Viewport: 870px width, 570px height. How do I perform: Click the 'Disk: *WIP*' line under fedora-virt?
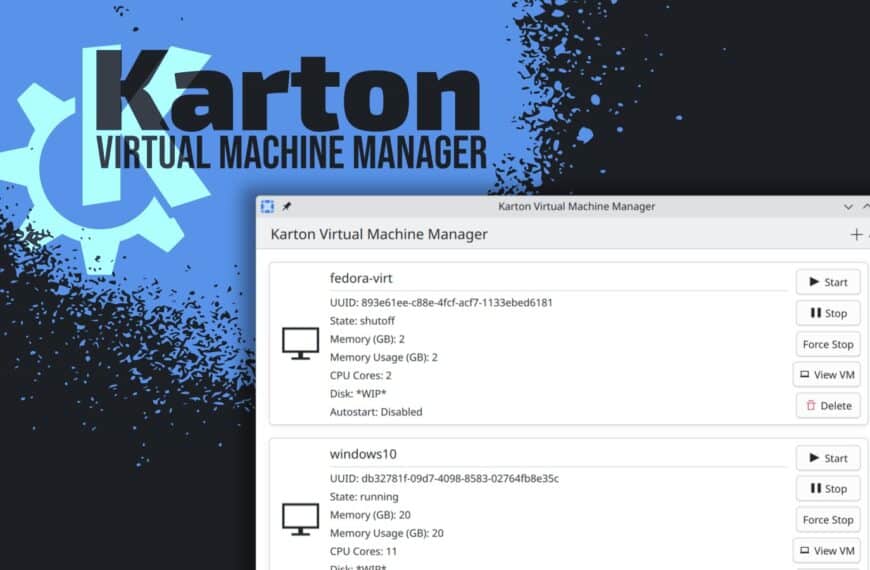click(x=358, y=394)
